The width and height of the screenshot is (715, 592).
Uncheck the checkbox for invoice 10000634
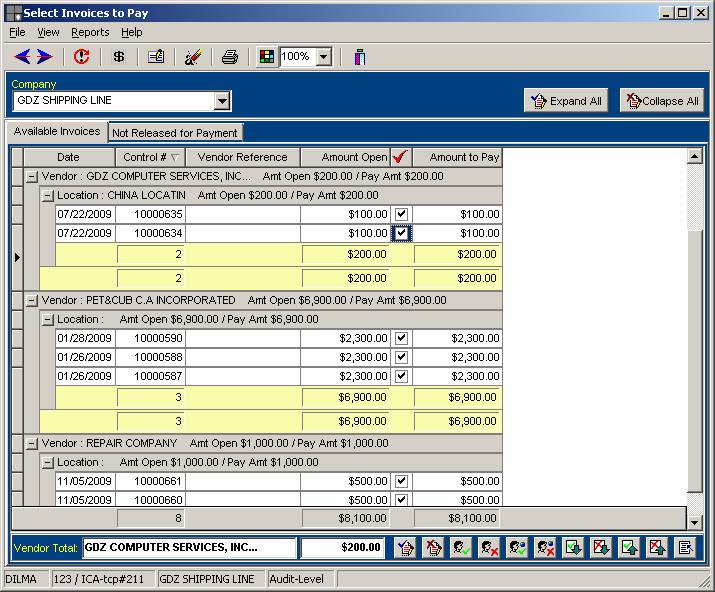(401, 233)
